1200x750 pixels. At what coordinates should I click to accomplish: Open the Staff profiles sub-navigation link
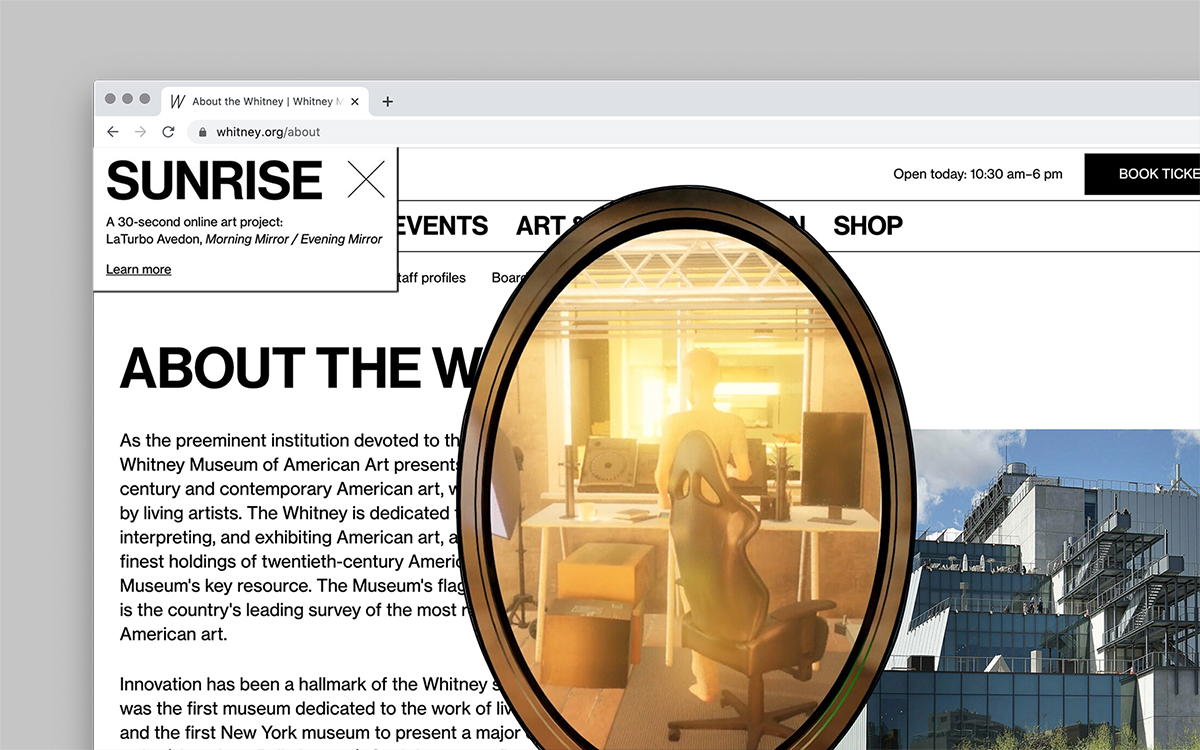(x=432, y=277)
